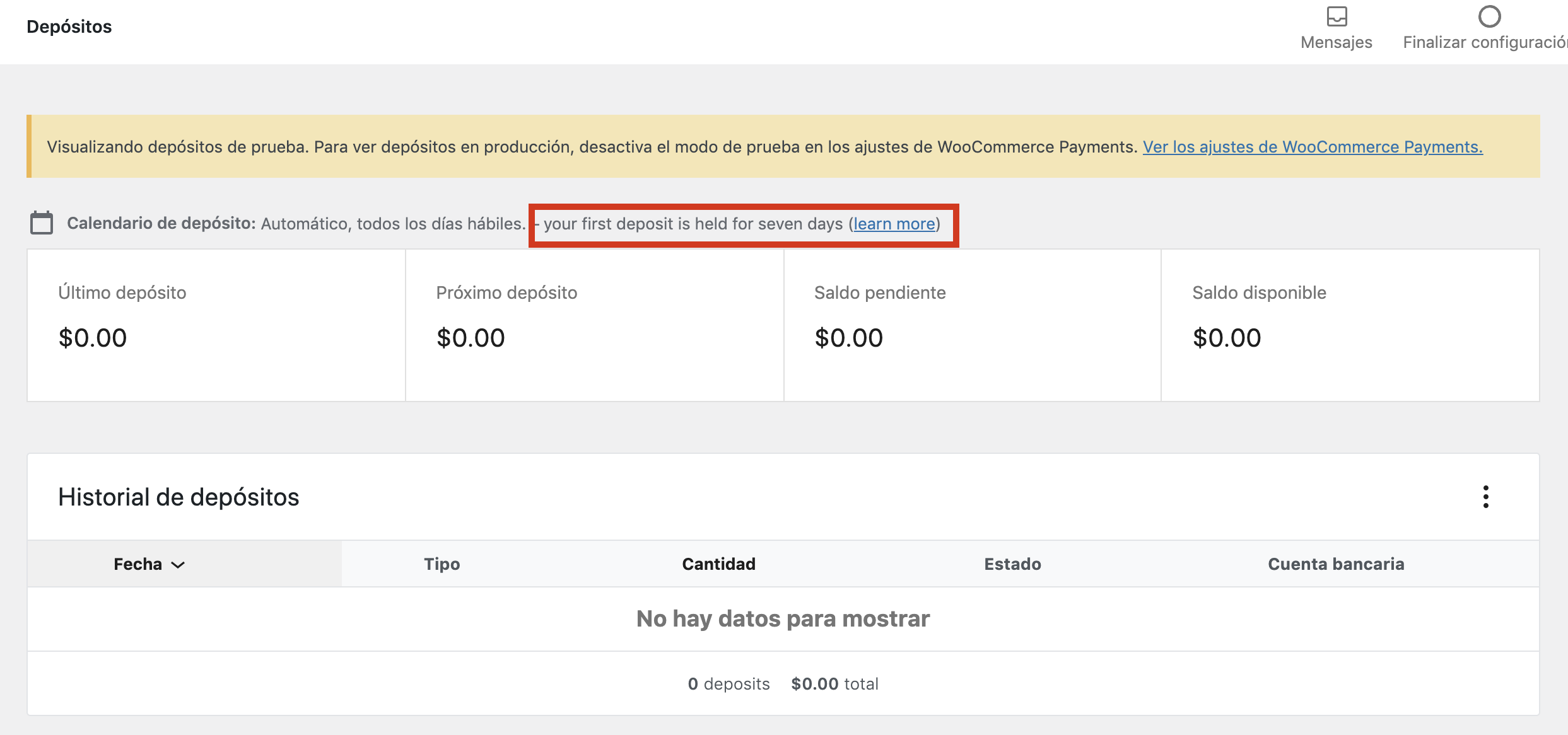Sort the table by Cantidad
The width and height of the screenshot is (1568, 735).
718,564
